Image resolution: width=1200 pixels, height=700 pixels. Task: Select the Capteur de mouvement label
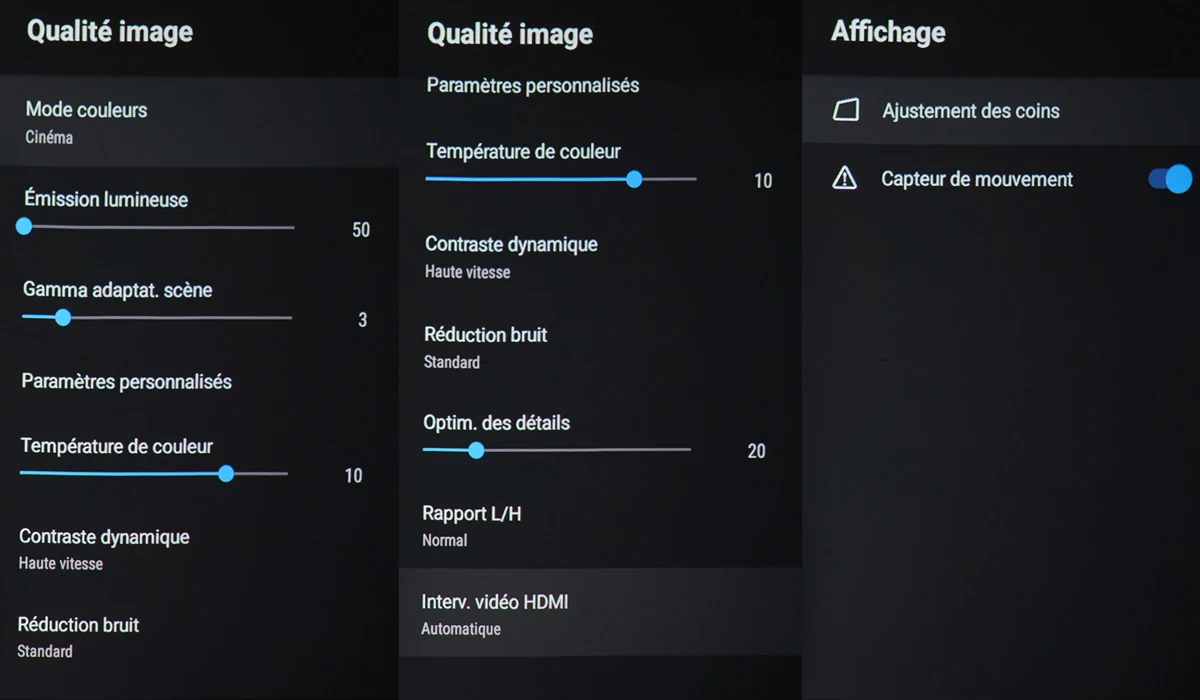tap(977, 180)
